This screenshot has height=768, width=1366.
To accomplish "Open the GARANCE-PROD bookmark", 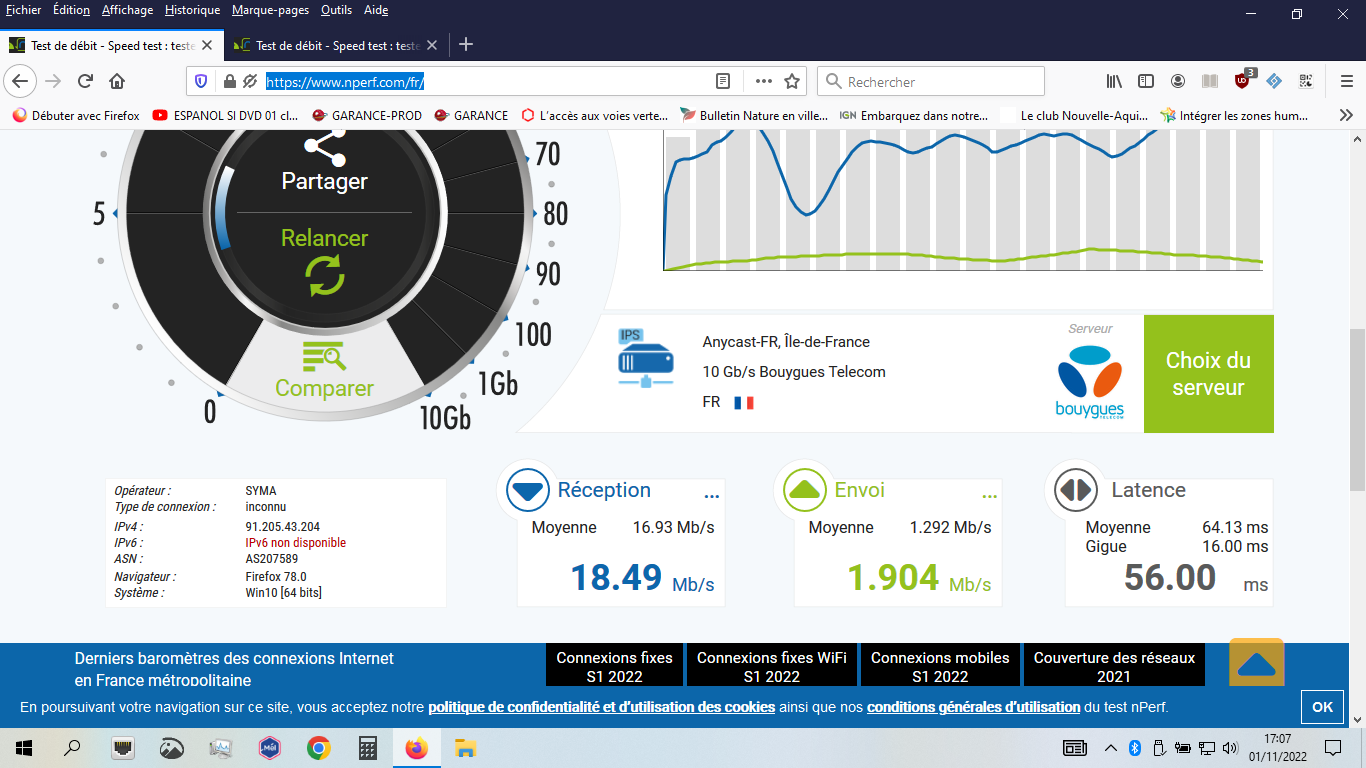I will (x=367, y=115).
